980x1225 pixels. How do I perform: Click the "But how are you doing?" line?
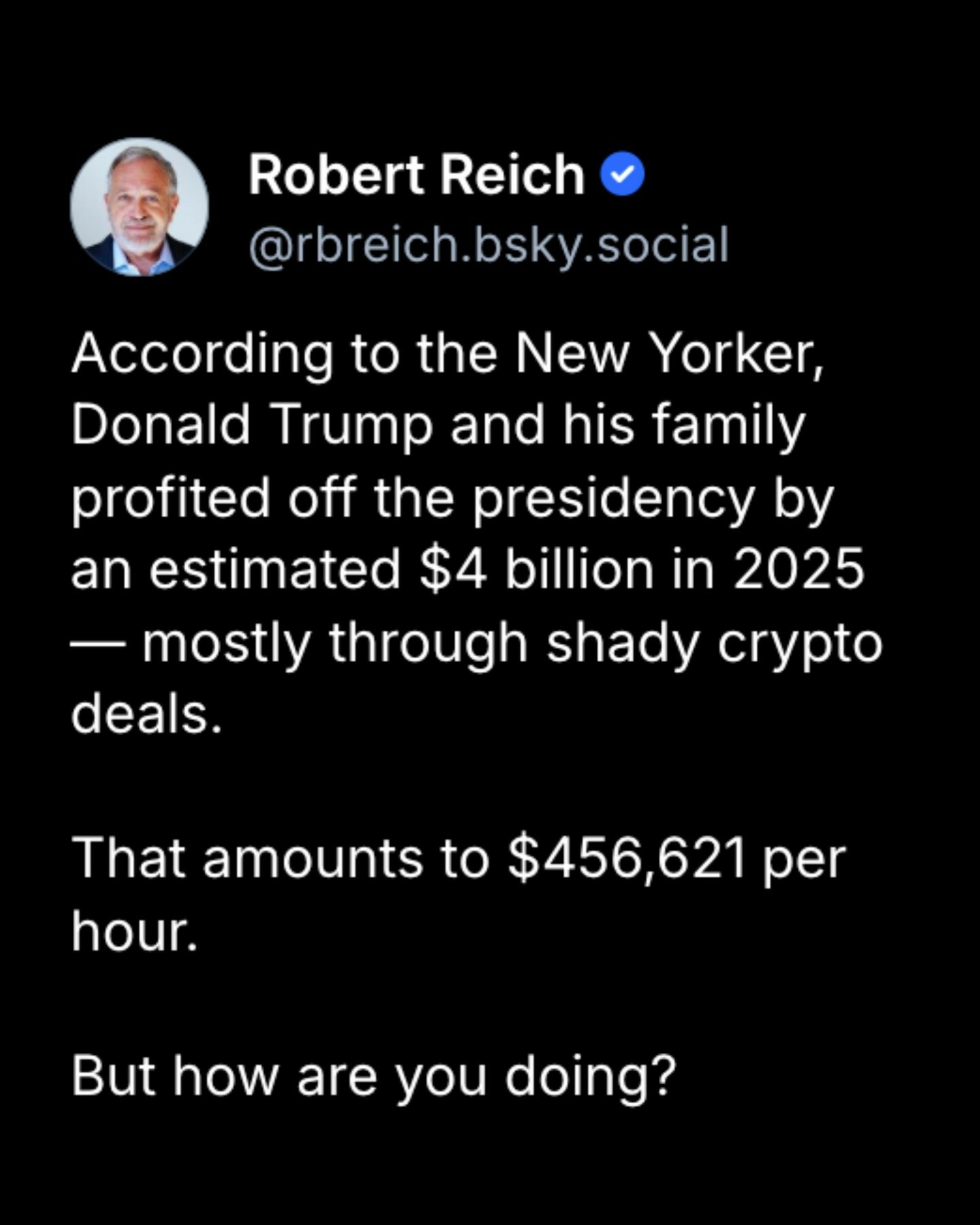pyautogui.click(x=374, y=1077)
